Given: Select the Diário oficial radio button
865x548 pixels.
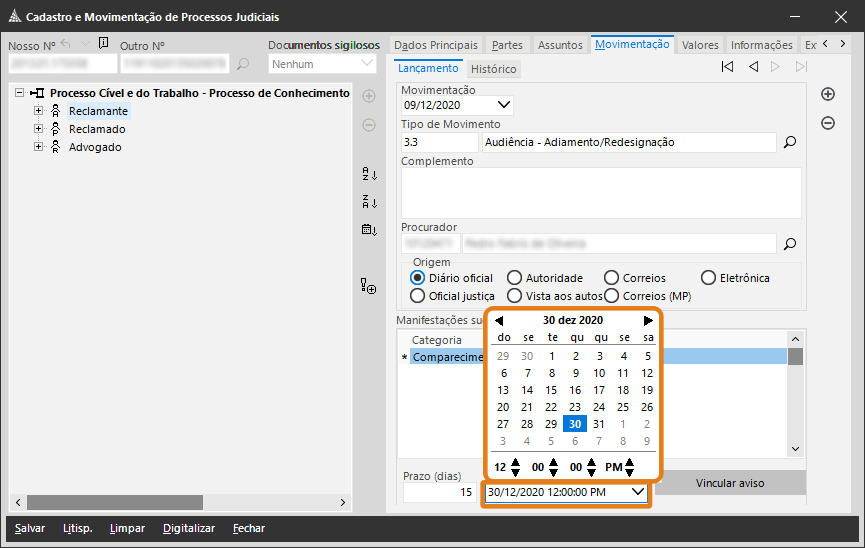Looking at the screenshot, I should [418, 278].
